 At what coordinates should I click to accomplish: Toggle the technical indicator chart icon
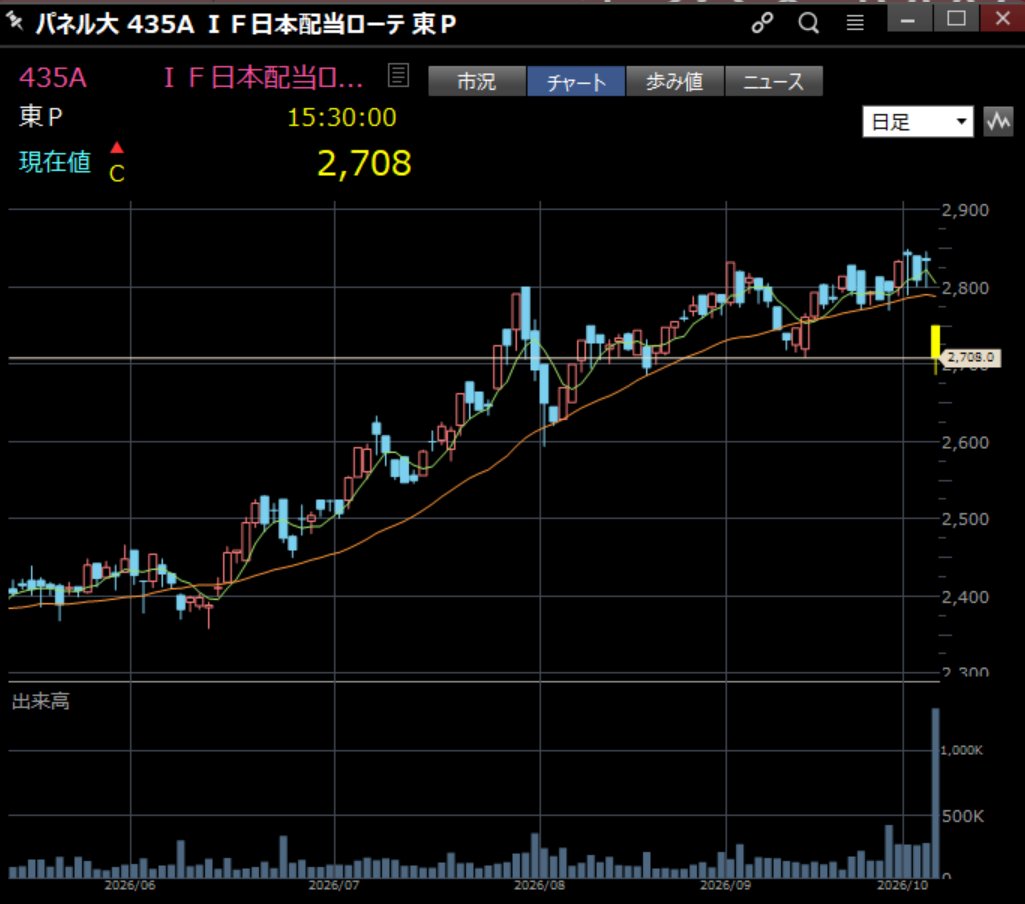click(x=998, y=122)
